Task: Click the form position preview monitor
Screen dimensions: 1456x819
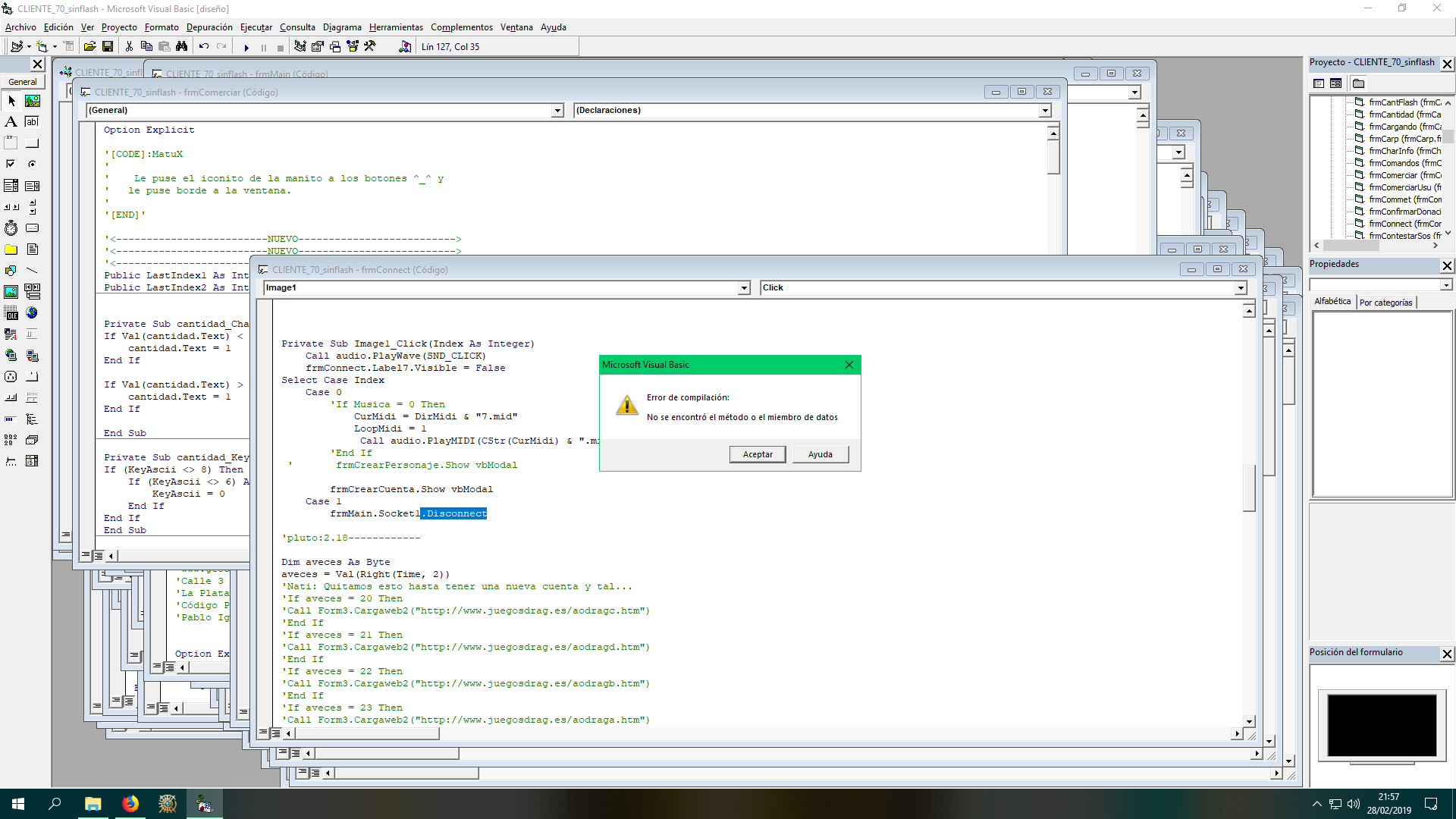Action: click(x=1382, y=725)
